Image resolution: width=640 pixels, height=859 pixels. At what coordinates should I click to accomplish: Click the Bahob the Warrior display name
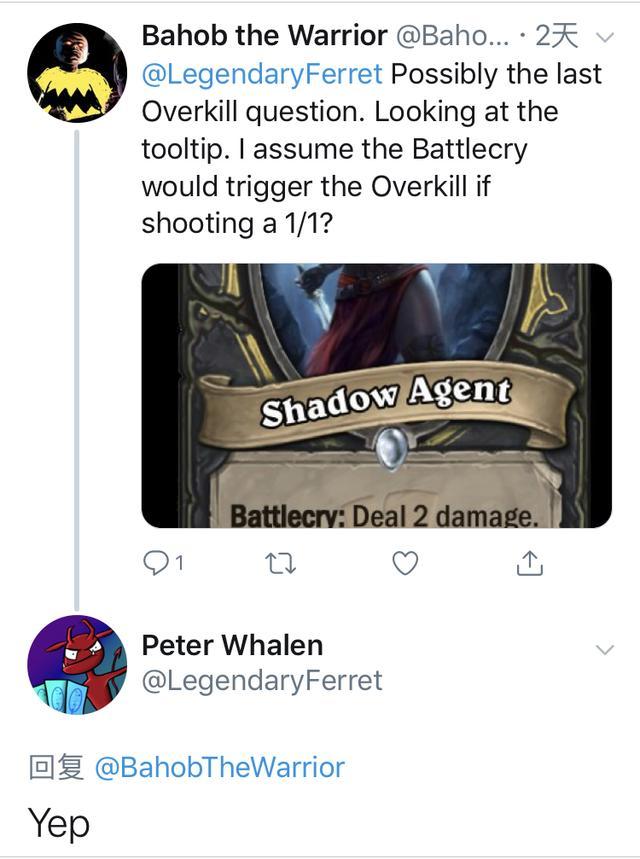tap(264, 36)
